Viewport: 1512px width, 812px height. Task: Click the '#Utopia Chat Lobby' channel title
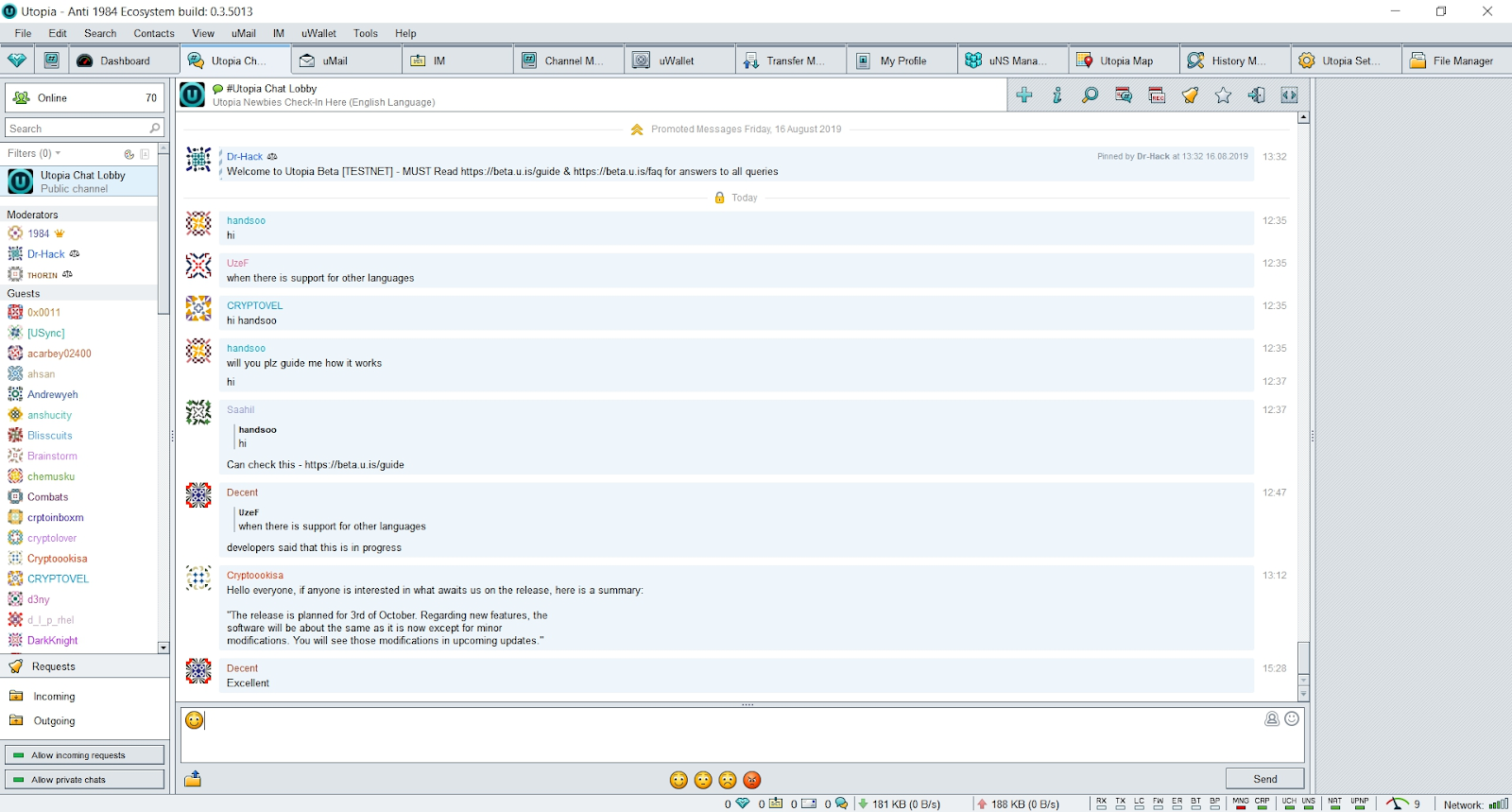pyautogui.click(x=272, y=88)
